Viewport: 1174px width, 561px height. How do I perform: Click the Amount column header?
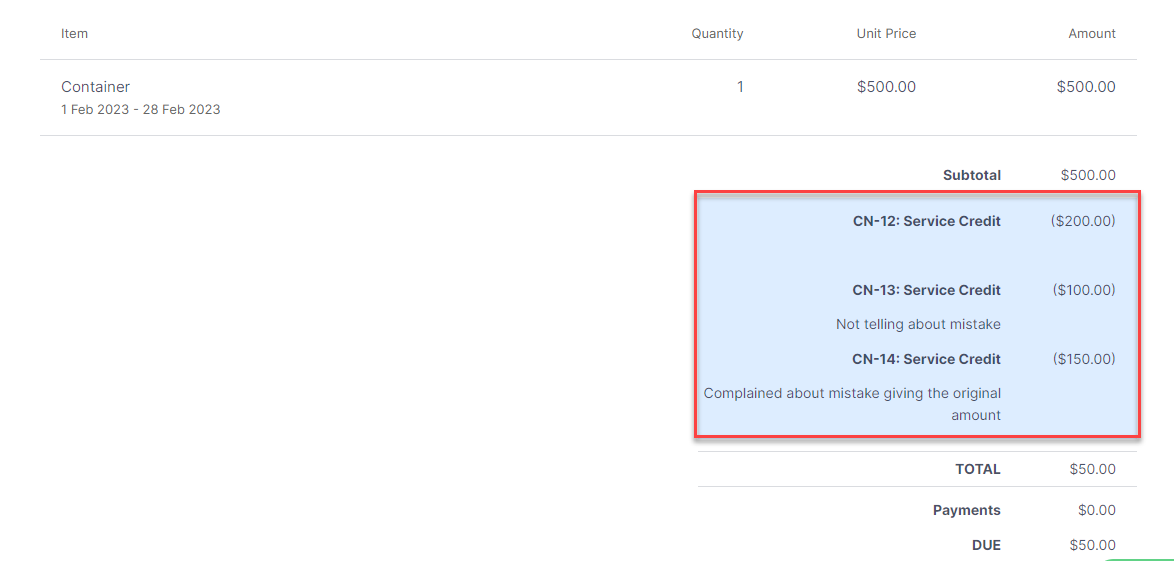point(1092,34)
